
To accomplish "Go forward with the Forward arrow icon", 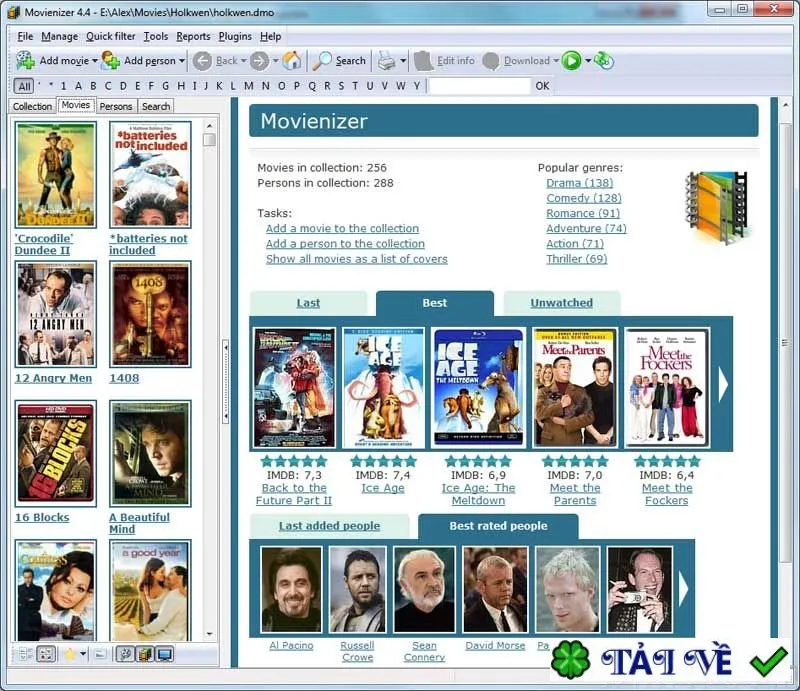I will click(x=259, y=61).
